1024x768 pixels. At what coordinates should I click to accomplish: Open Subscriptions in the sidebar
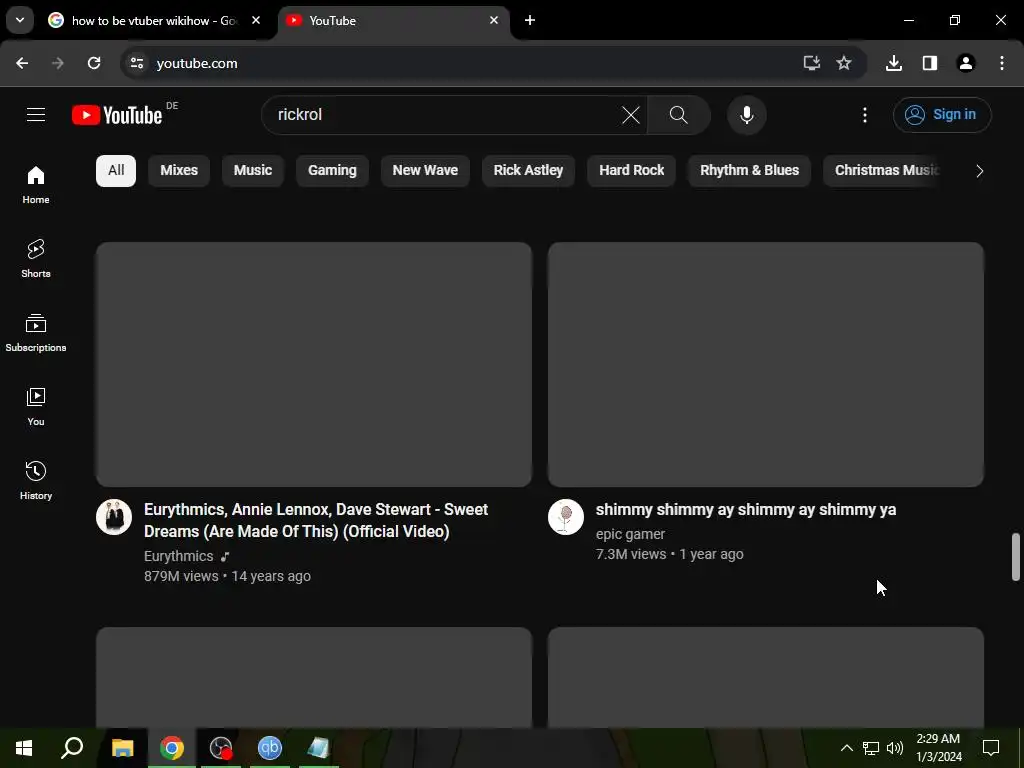click(36, 332)
